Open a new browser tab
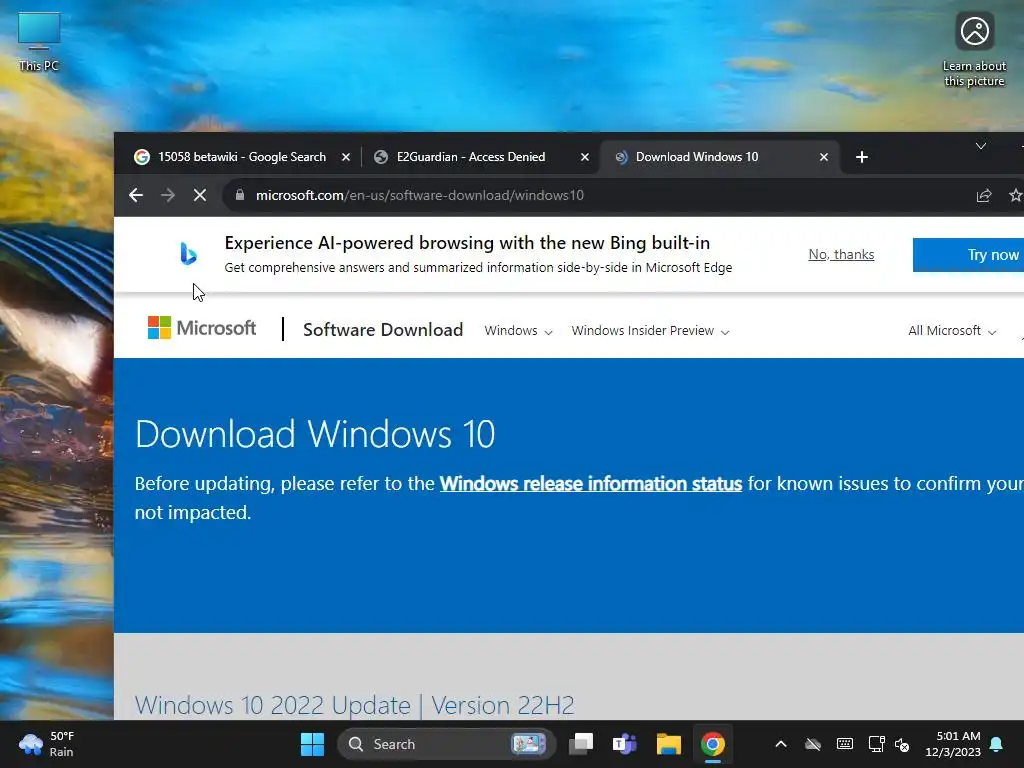Viewport: 1024px width, 768px height. 861,157
